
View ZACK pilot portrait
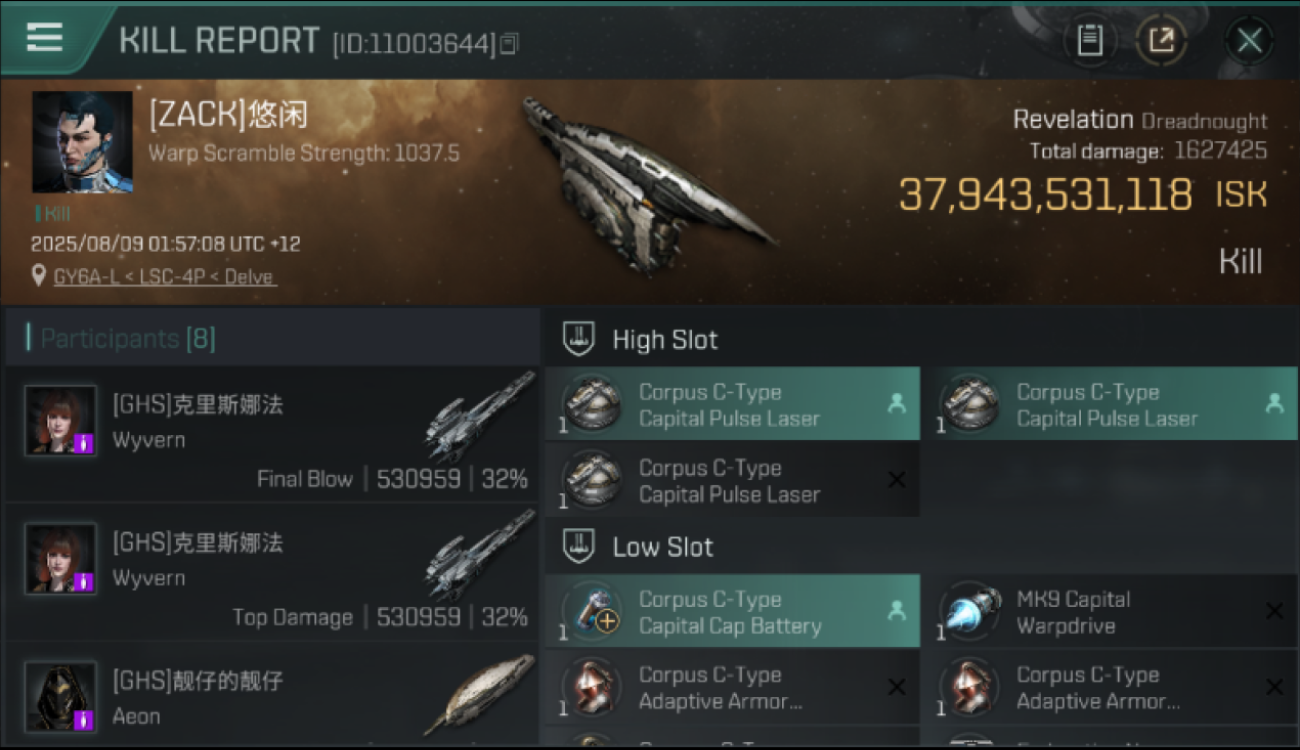tap(82, 142)
